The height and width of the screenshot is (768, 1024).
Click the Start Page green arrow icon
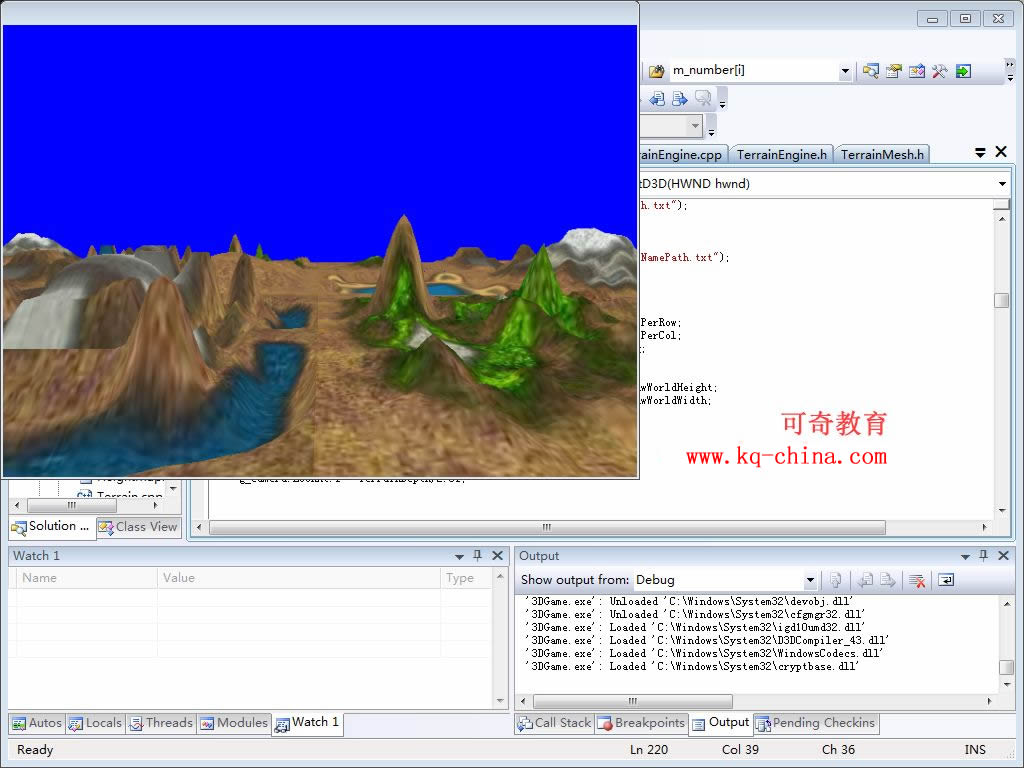963,71
